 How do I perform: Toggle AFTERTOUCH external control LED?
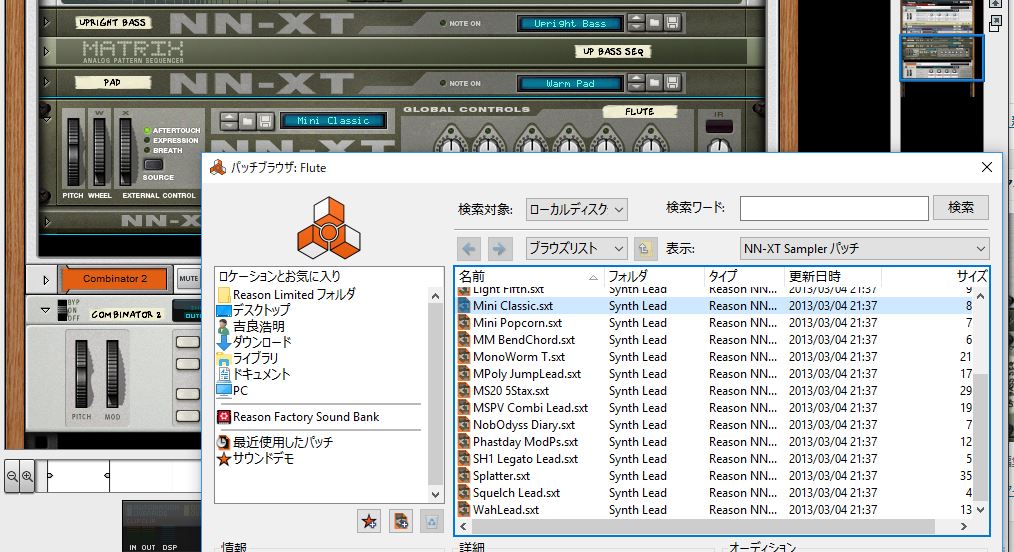(147, 131)
